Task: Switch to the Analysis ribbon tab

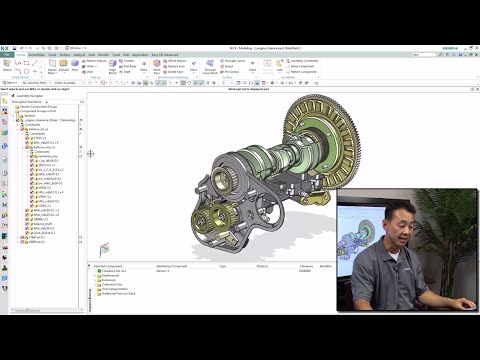Action: 79,55
